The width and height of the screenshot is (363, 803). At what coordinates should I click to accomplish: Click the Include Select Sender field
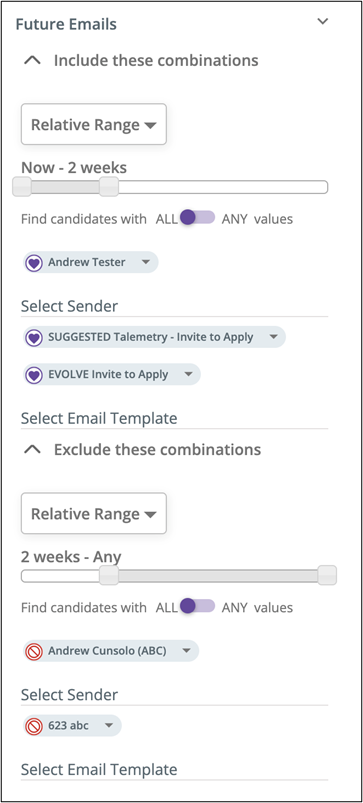174,307
